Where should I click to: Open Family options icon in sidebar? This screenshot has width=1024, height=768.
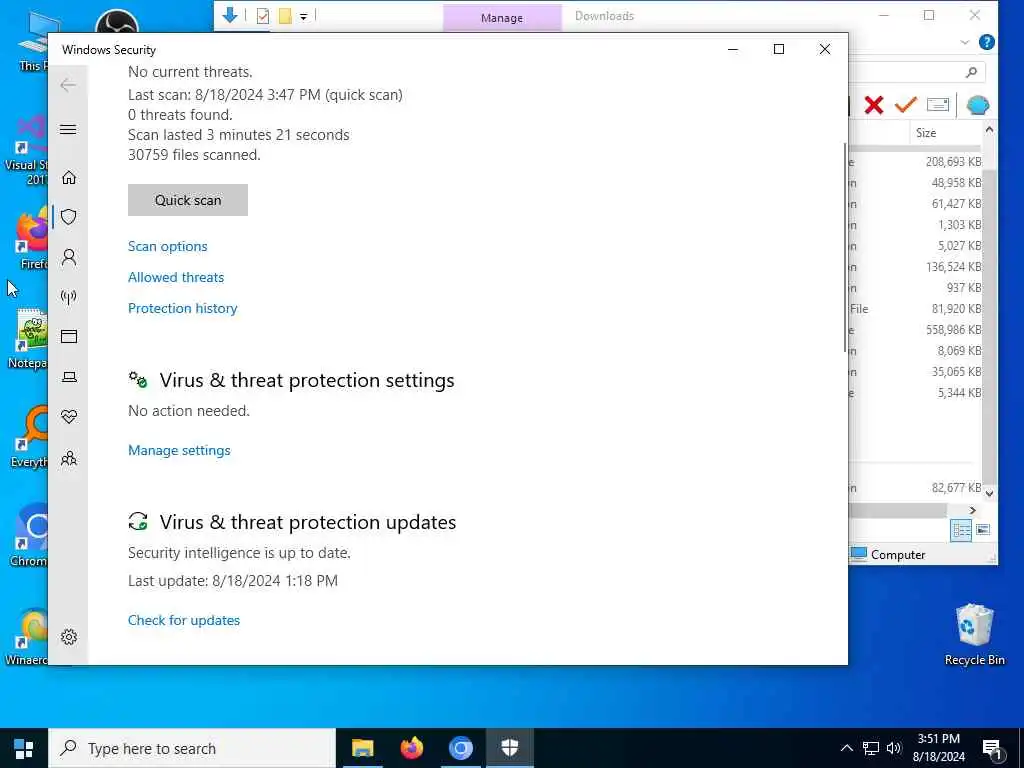pyautogui.click(x=69, y=458)
